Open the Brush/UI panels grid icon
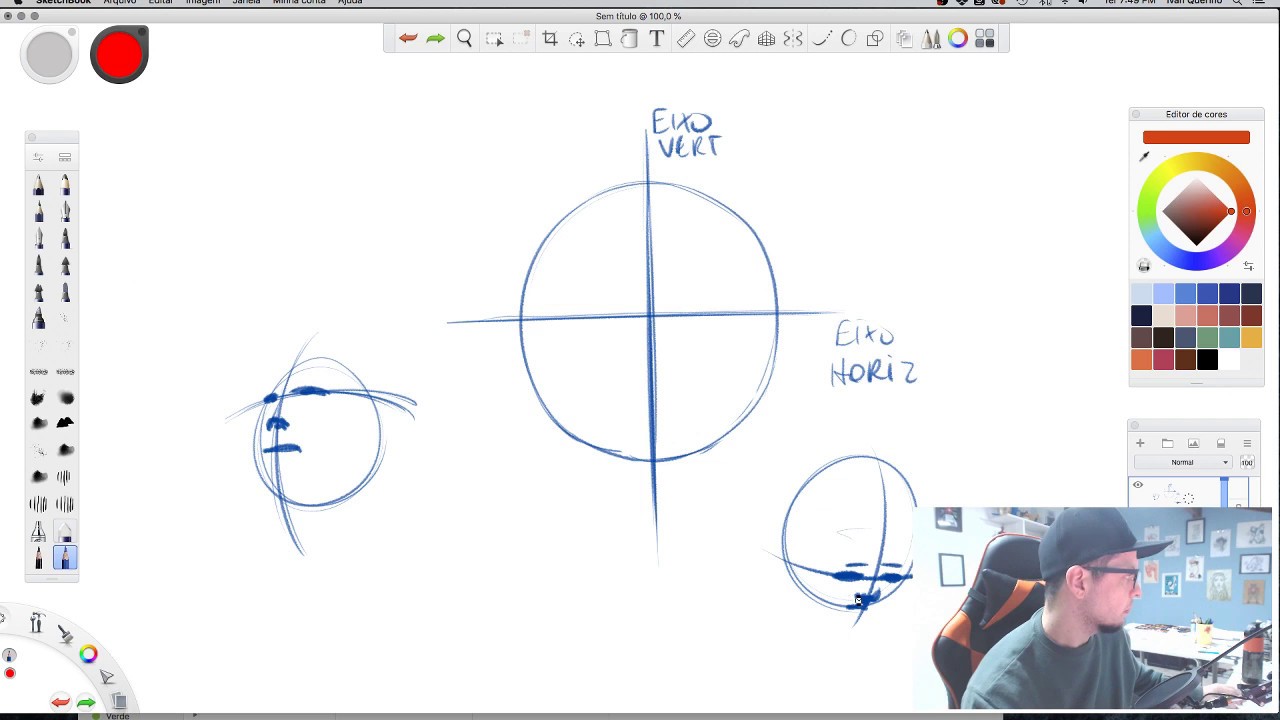This screenshot has height=720, width=1280. [x=985, y=39]
